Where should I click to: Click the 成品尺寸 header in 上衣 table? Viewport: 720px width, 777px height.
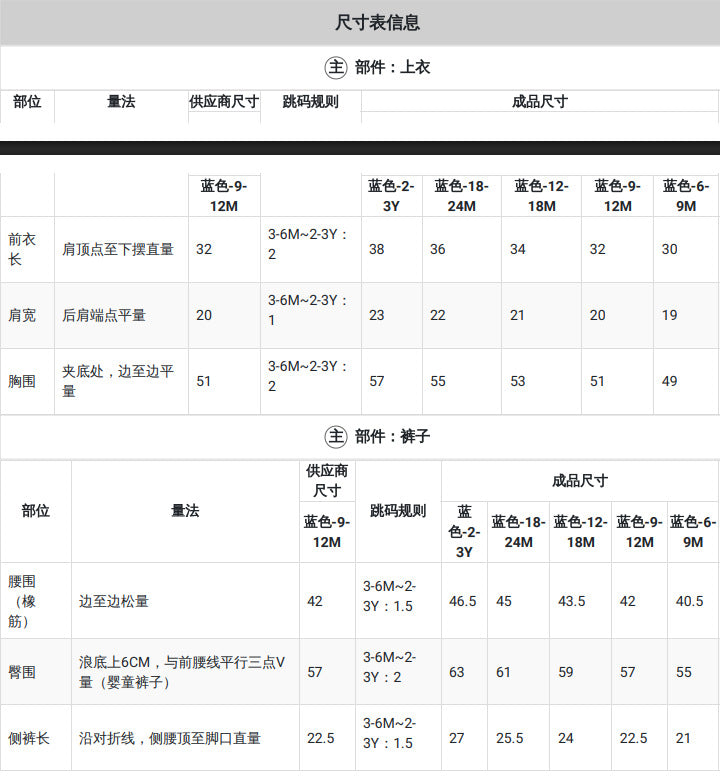point(540,102)
